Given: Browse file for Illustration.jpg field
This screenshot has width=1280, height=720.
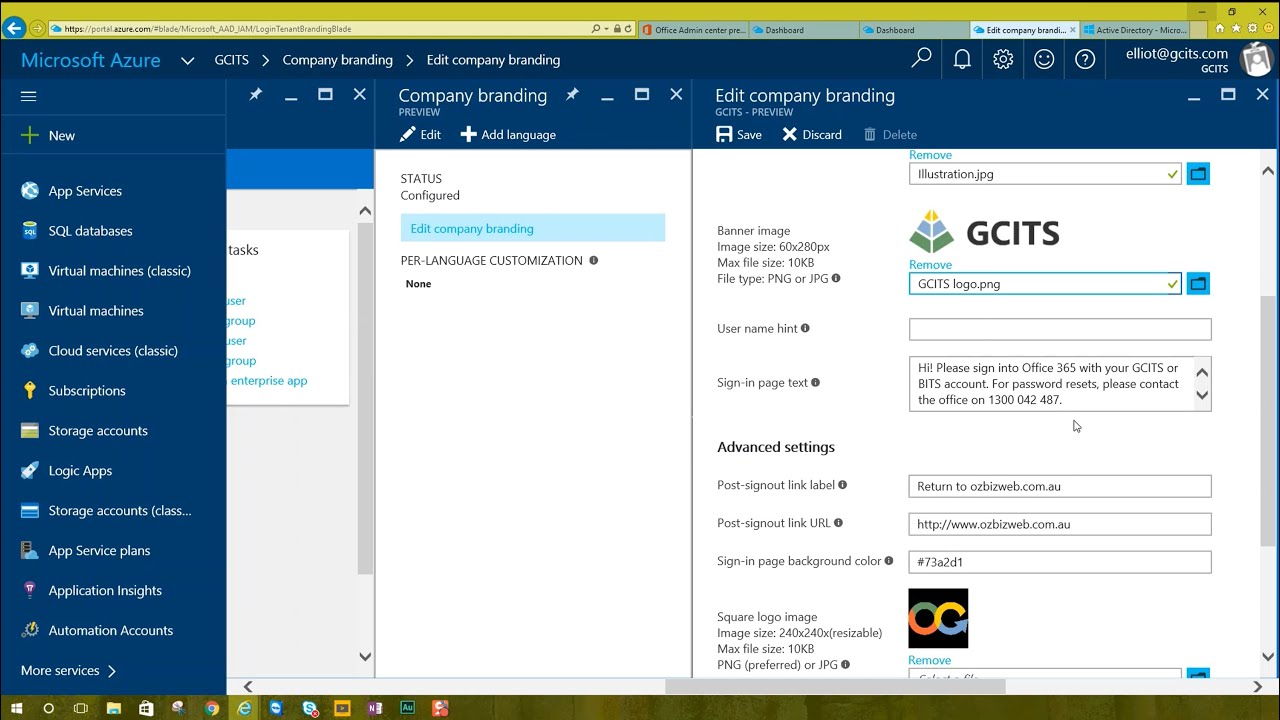Looking at the screenshot, I should coord(1198,174).
